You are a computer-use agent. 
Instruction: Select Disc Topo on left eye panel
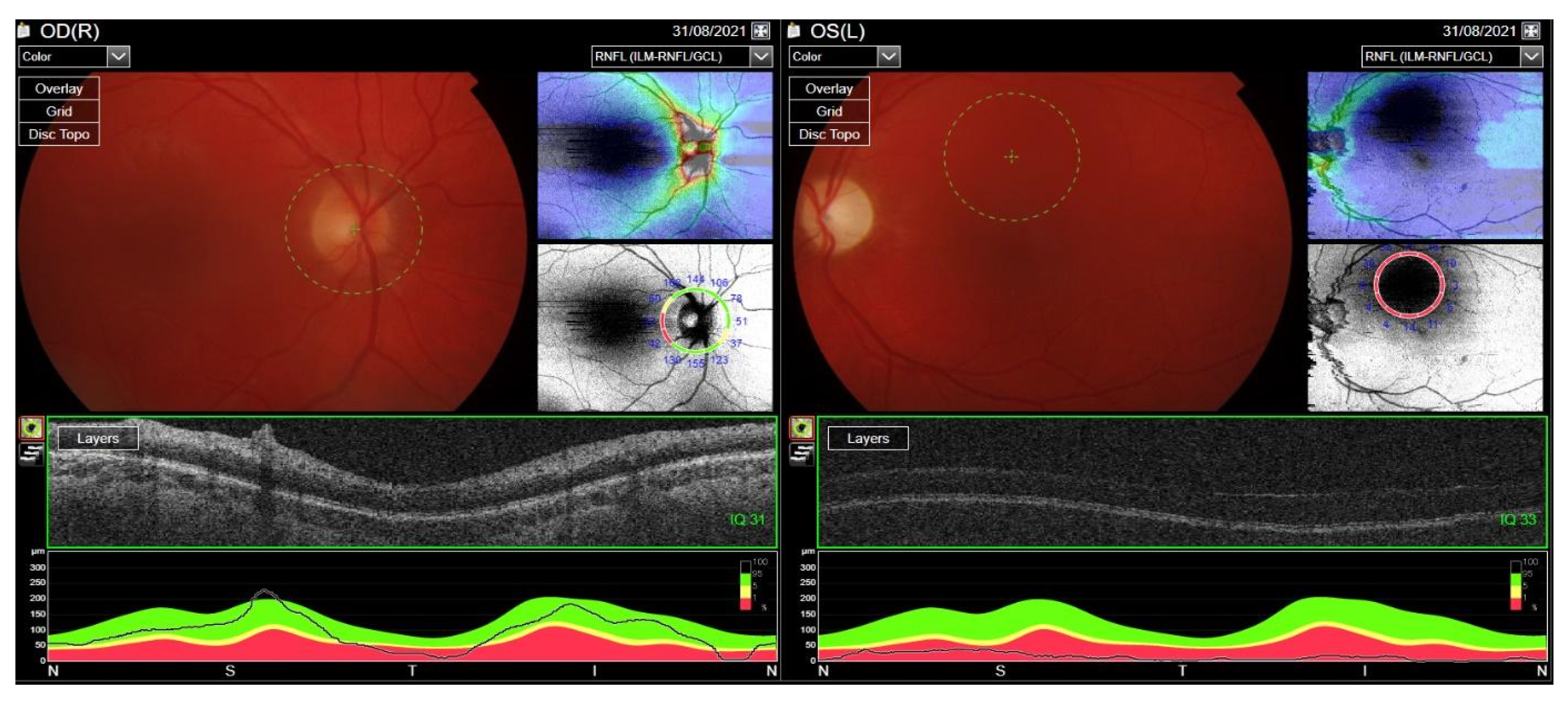(829, 134)
